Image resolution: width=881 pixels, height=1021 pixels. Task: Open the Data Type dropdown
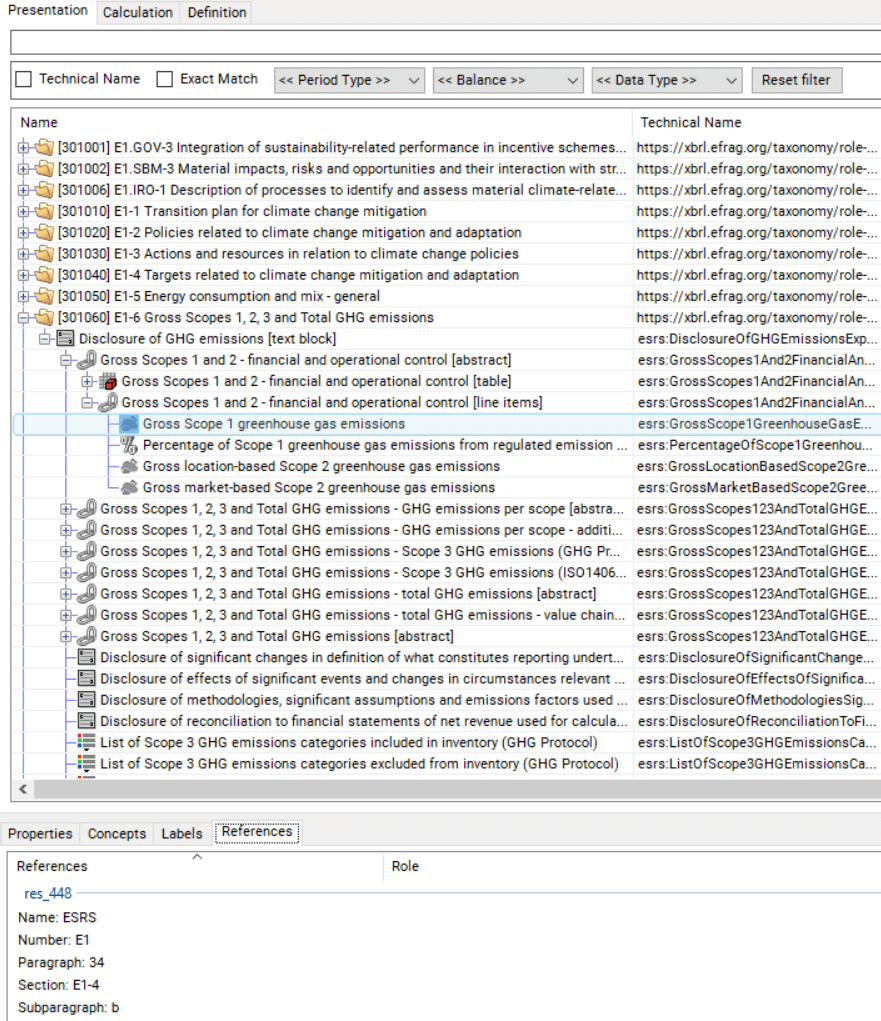(667, 80)
